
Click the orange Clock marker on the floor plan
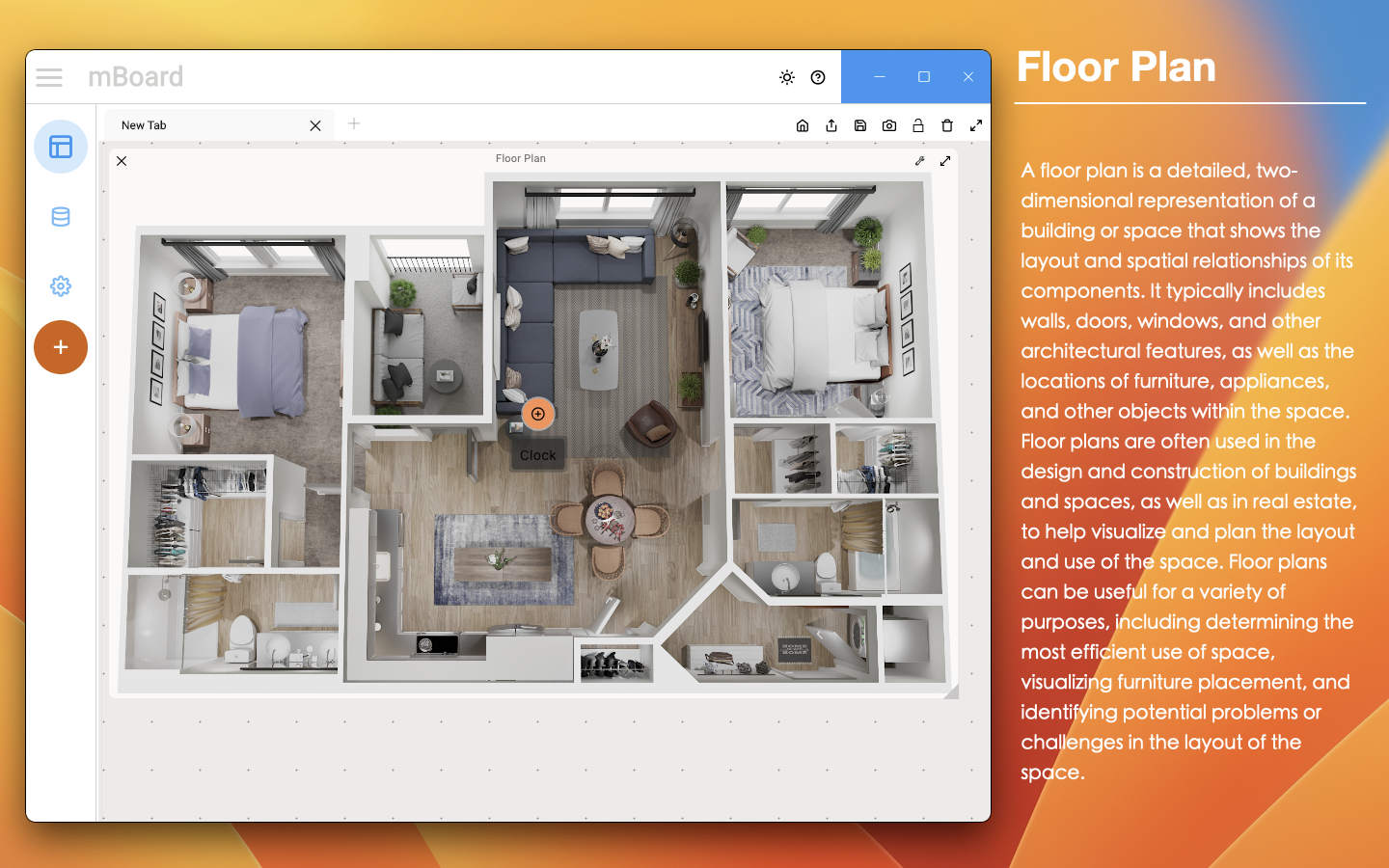(x=538, y=414)
